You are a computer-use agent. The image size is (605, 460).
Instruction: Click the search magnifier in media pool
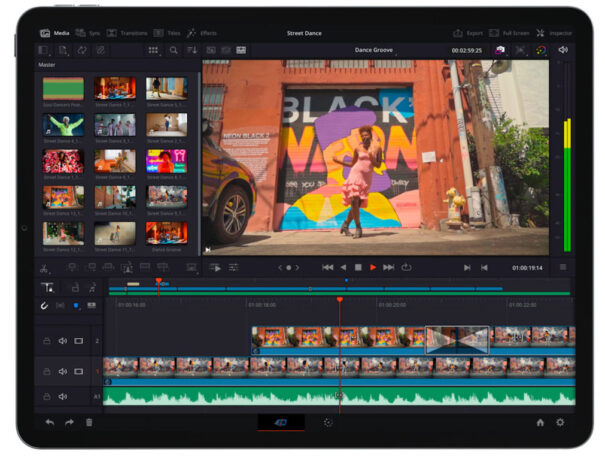pyautogui.click(x=173, y=49)
